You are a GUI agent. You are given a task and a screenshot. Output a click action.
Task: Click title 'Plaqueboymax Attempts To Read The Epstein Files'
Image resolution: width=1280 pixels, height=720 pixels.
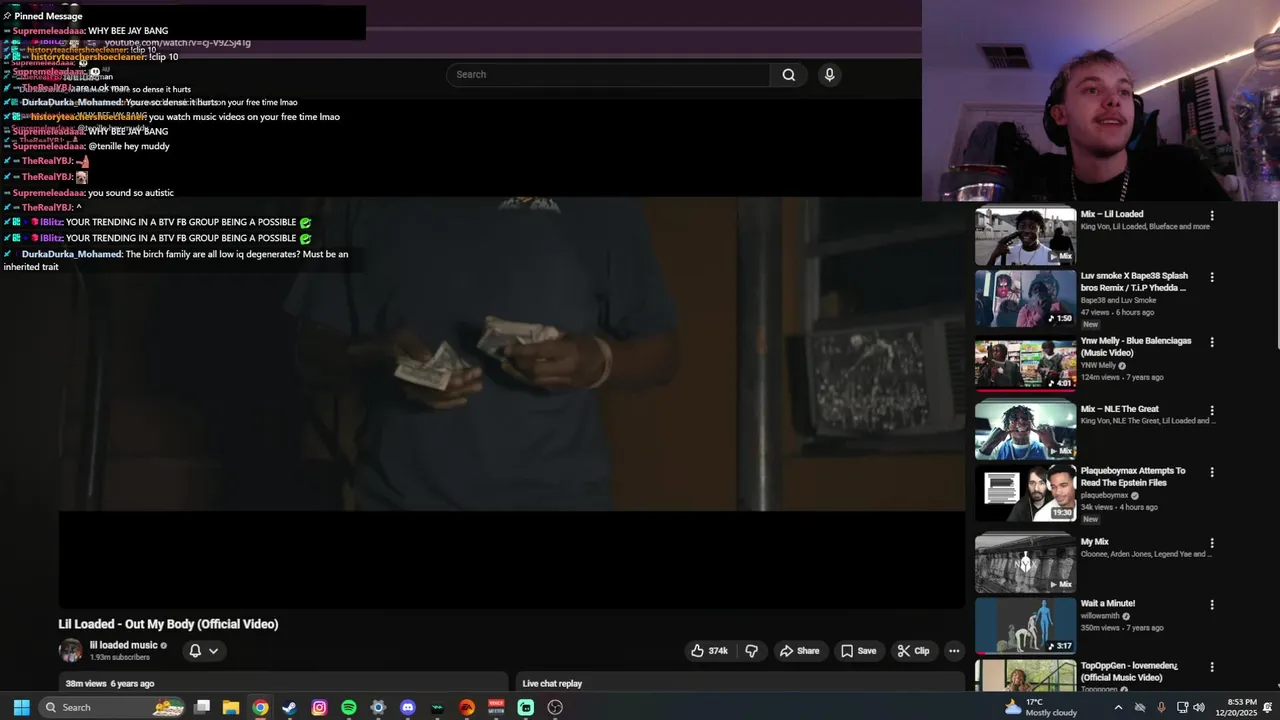coord(1133,477)
